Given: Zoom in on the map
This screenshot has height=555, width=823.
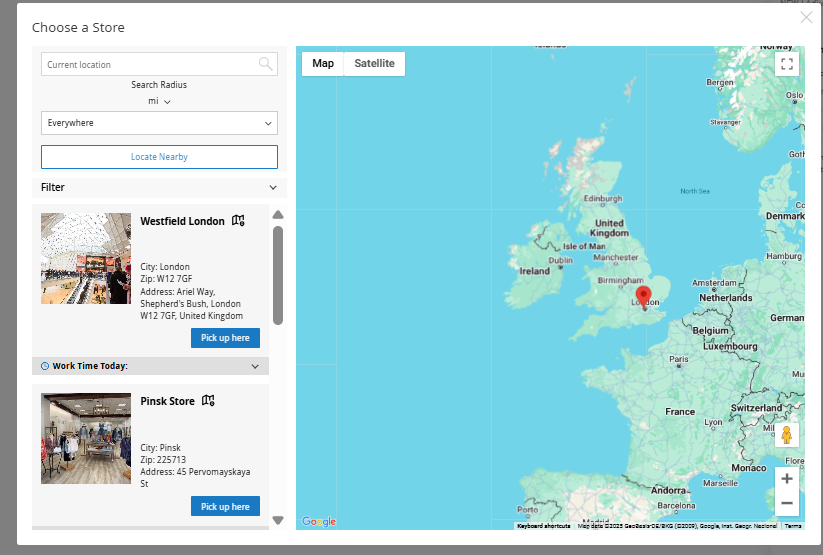Looking at the screenshot, I should pyautogui.click(x=787, y=479).
